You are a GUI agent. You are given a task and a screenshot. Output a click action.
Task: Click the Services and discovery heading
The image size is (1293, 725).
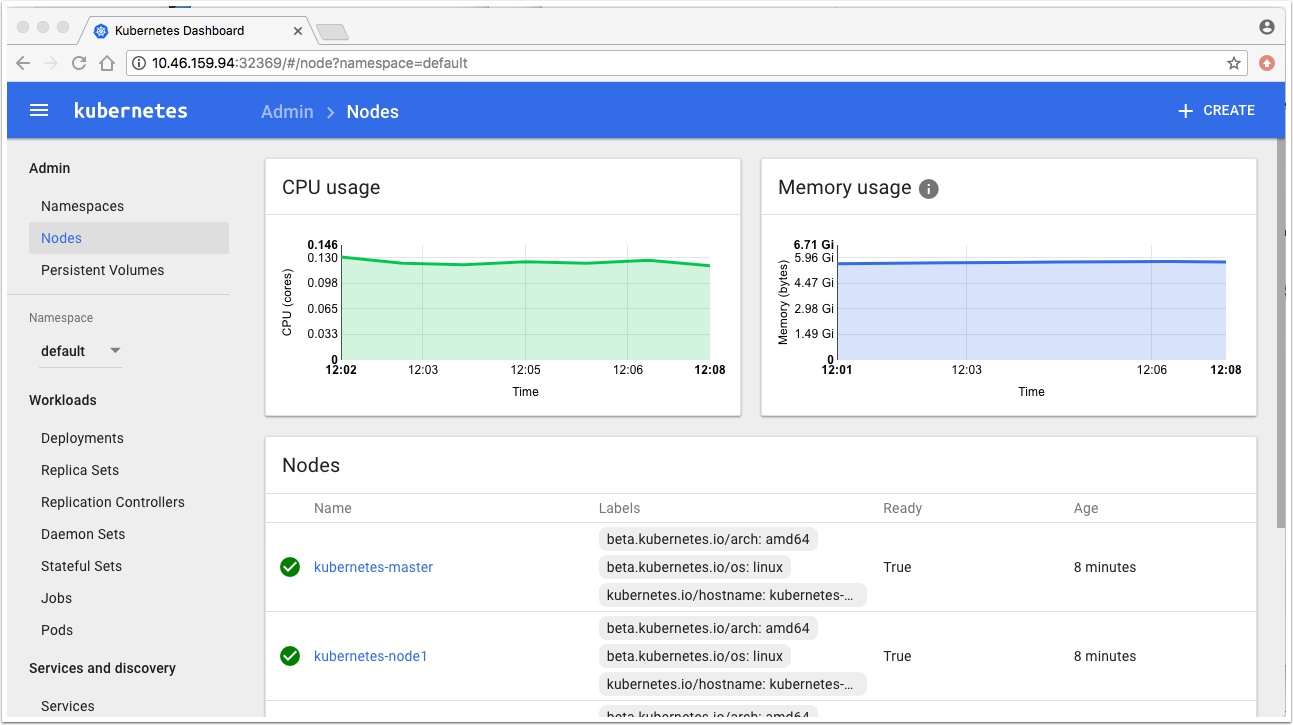(x=102, y=668)
